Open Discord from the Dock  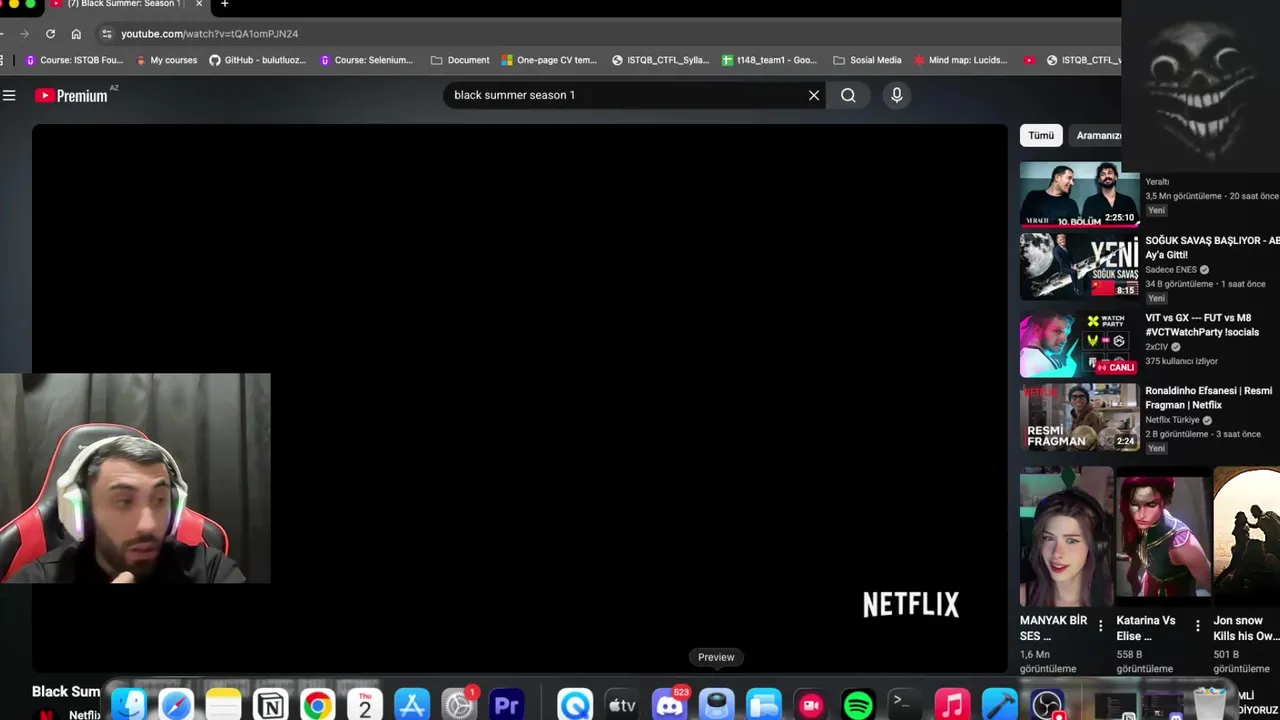[x=669, y=705]
